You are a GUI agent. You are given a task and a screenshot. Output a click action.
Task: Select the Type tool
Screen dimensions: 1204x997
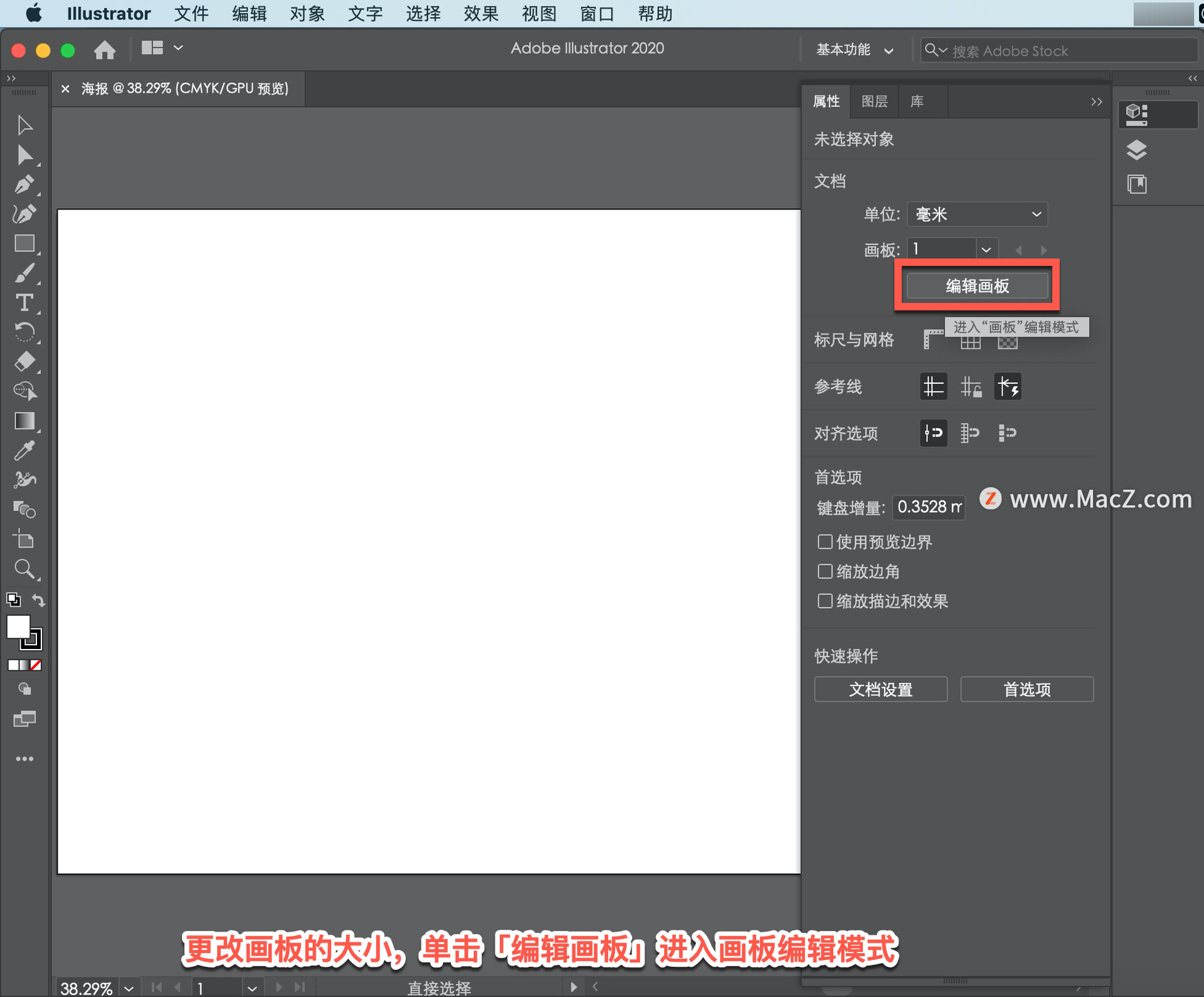point(24,303)
